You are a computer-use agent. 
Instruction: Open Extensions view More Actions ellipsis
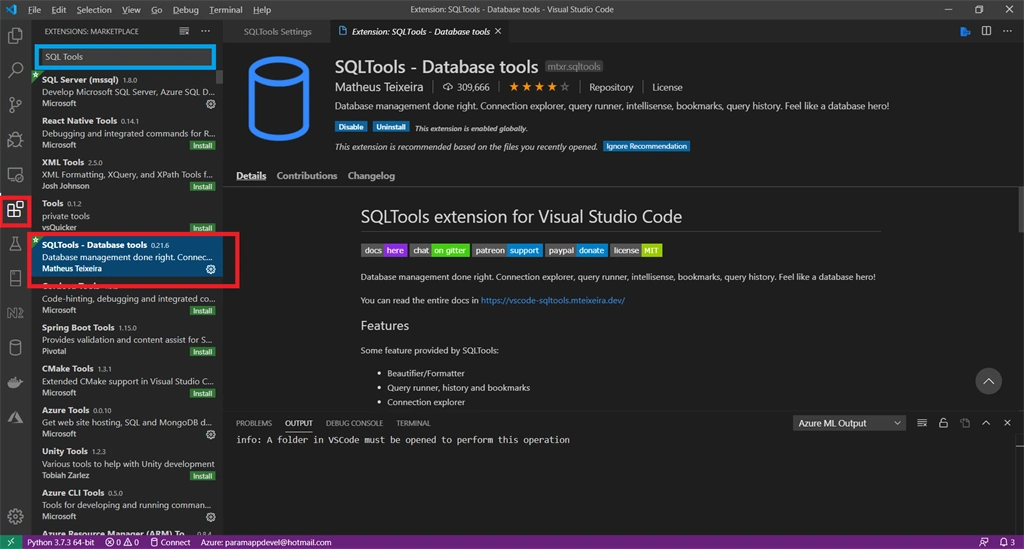coord(206,31)
